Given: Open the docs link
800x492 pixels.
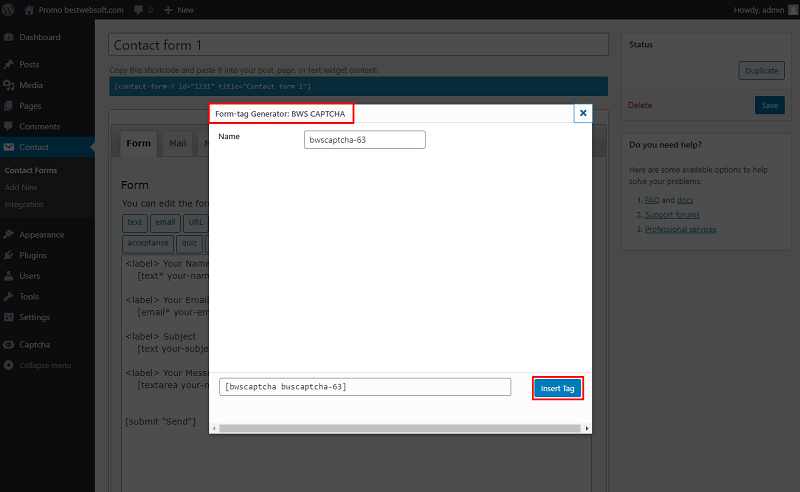Looking at the screenshot, I should coord(685,200).
